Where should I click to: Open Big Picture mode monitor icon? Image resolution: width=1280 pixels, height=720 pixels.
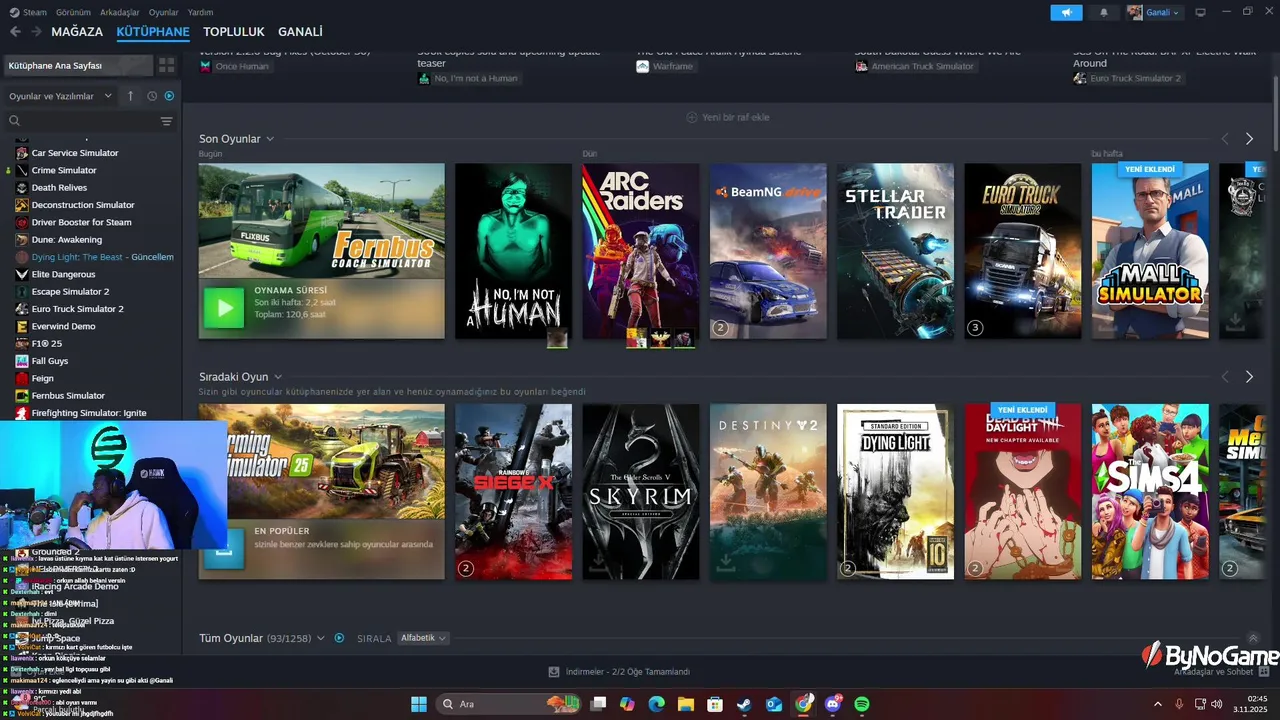[1200, 12]
